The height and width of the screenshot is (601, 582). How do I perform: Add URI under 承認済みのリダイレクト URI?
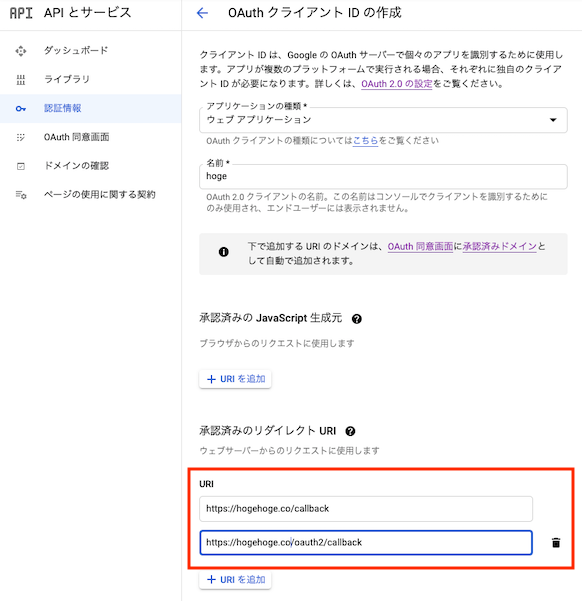point(235,580)
